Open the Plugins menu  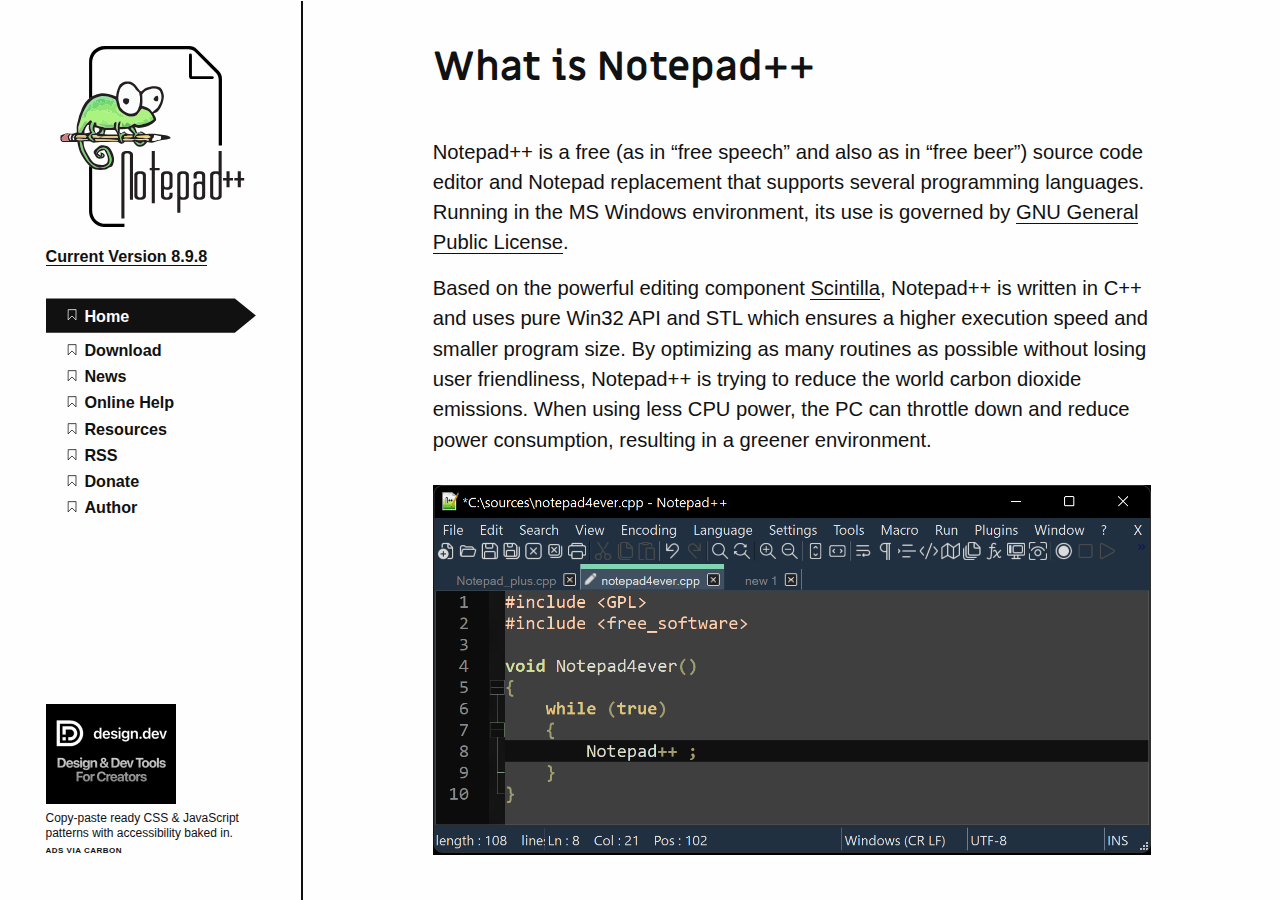click(x=996, y=530)
